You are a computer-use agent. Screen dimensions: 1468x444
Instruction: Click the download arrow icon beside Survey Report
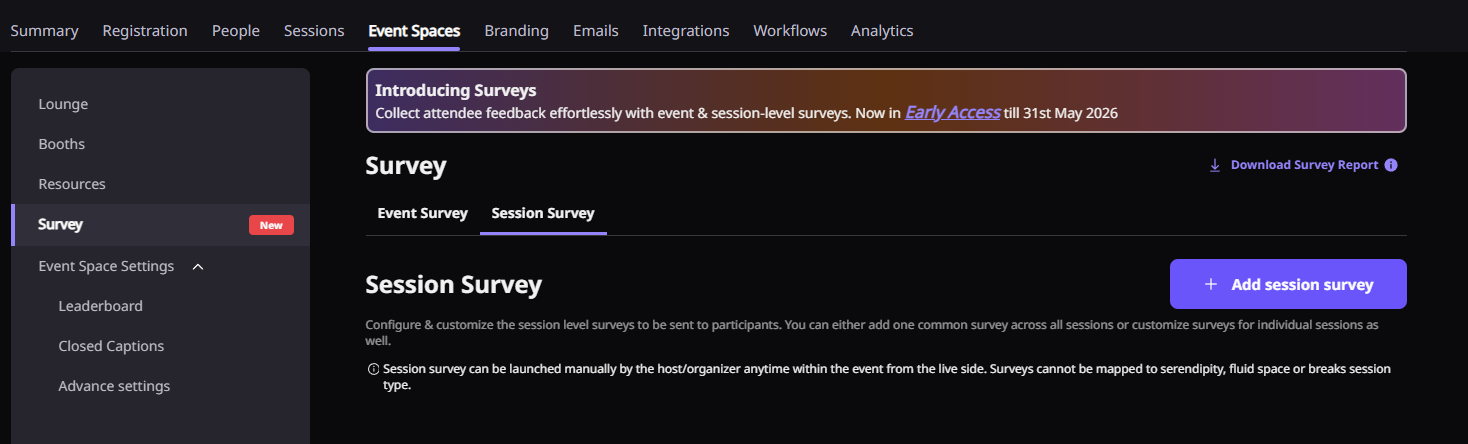pos(1215,165)
